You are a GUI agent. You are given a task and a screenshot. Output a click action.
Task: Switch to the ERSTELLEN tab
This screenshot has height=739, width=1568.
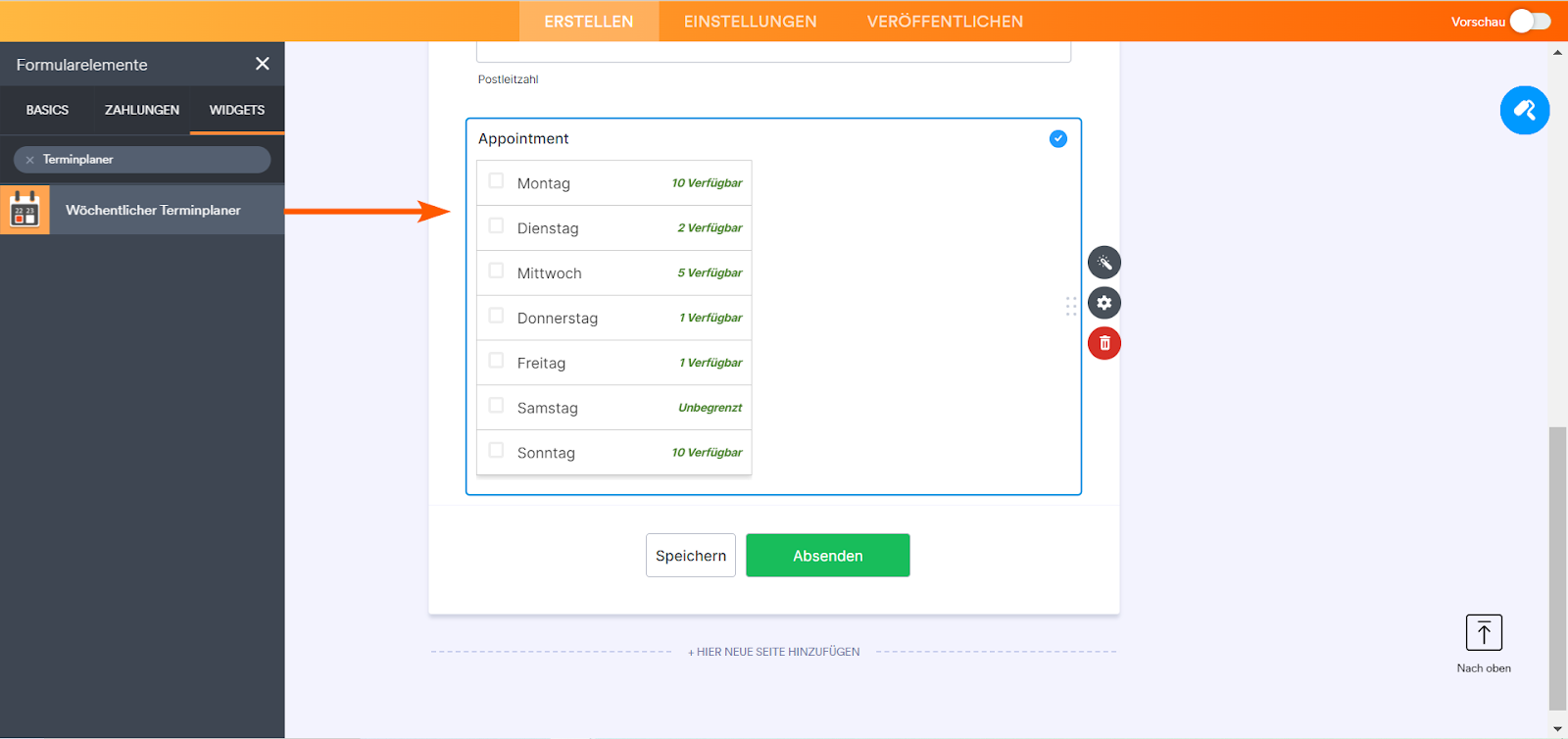(x=589, y=22)
